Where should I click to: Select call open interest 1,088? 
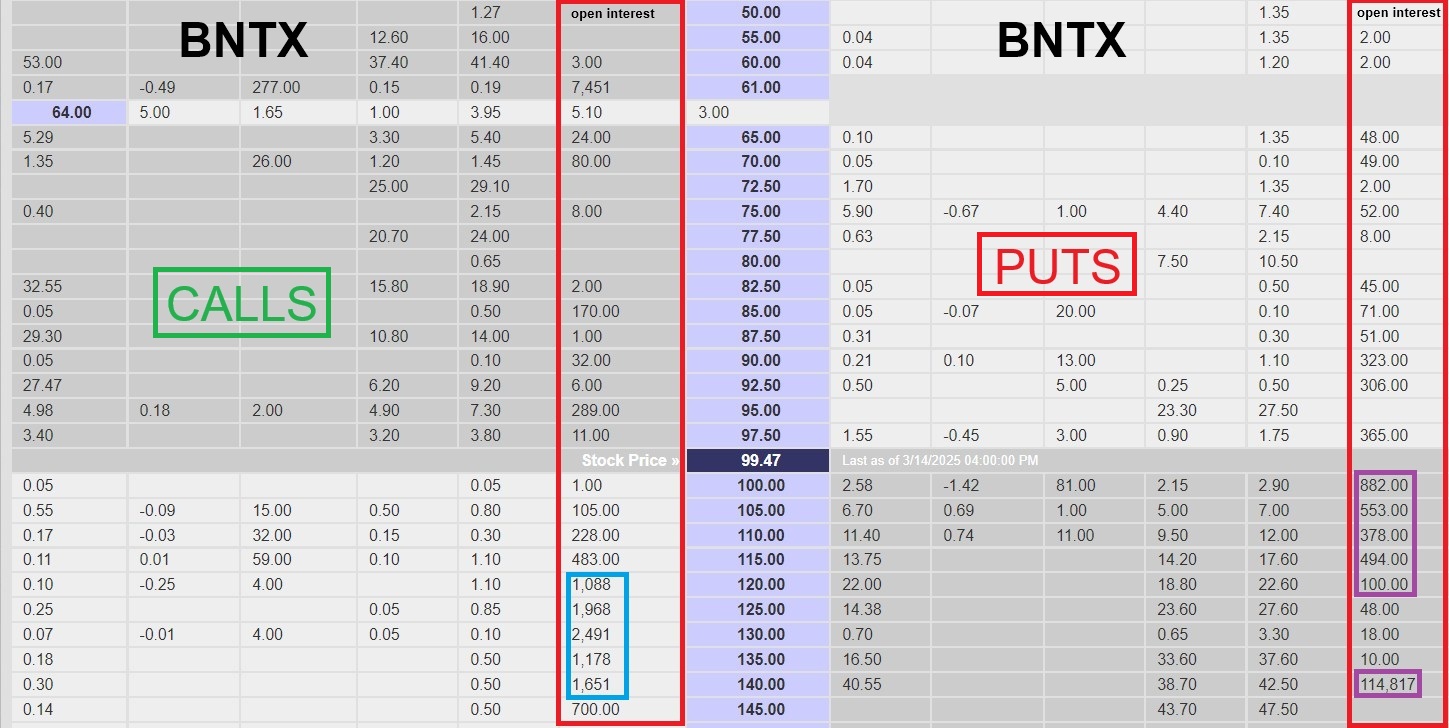click(591, 584)
